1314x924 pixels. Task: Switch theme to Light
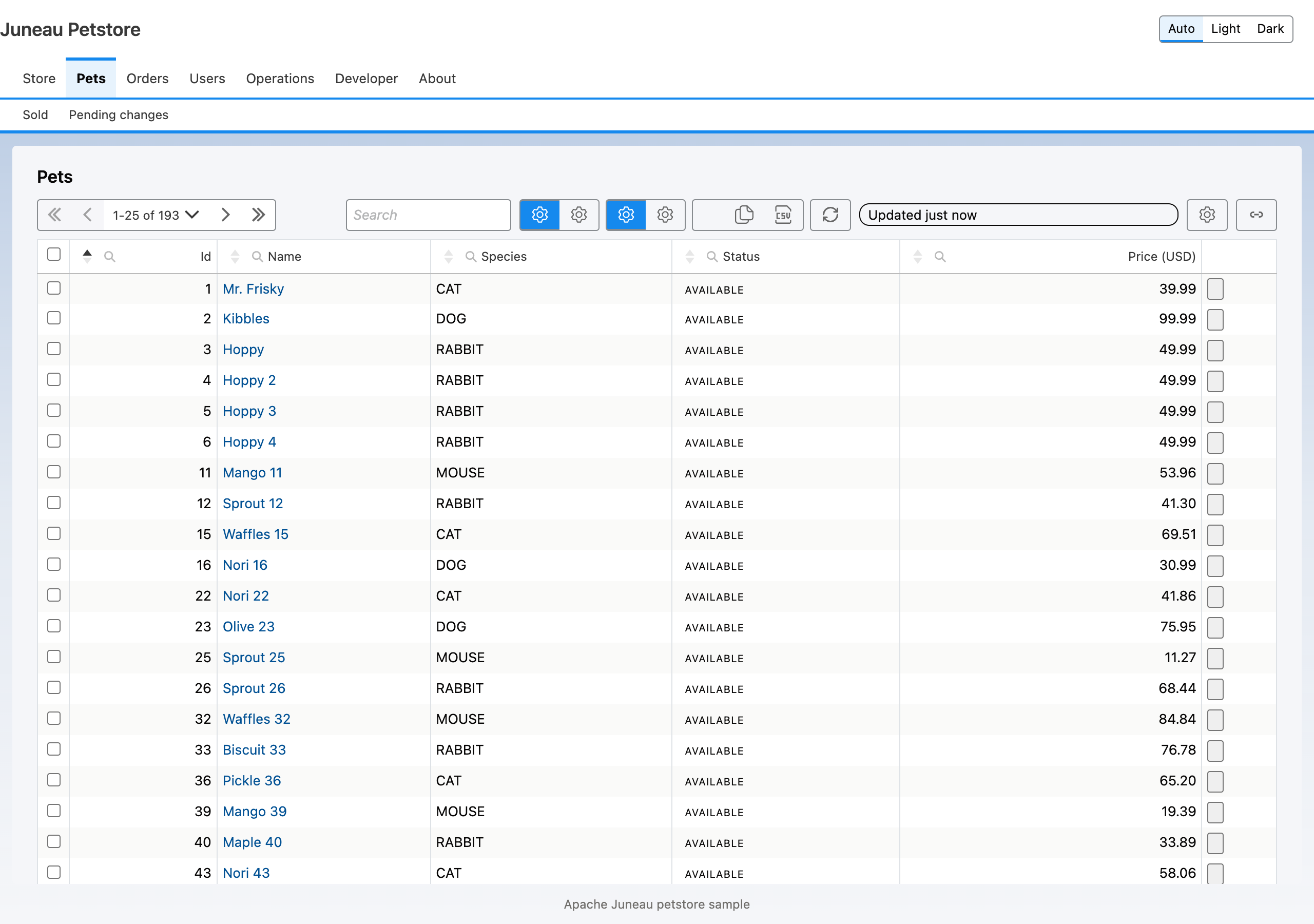point(1225,29)
